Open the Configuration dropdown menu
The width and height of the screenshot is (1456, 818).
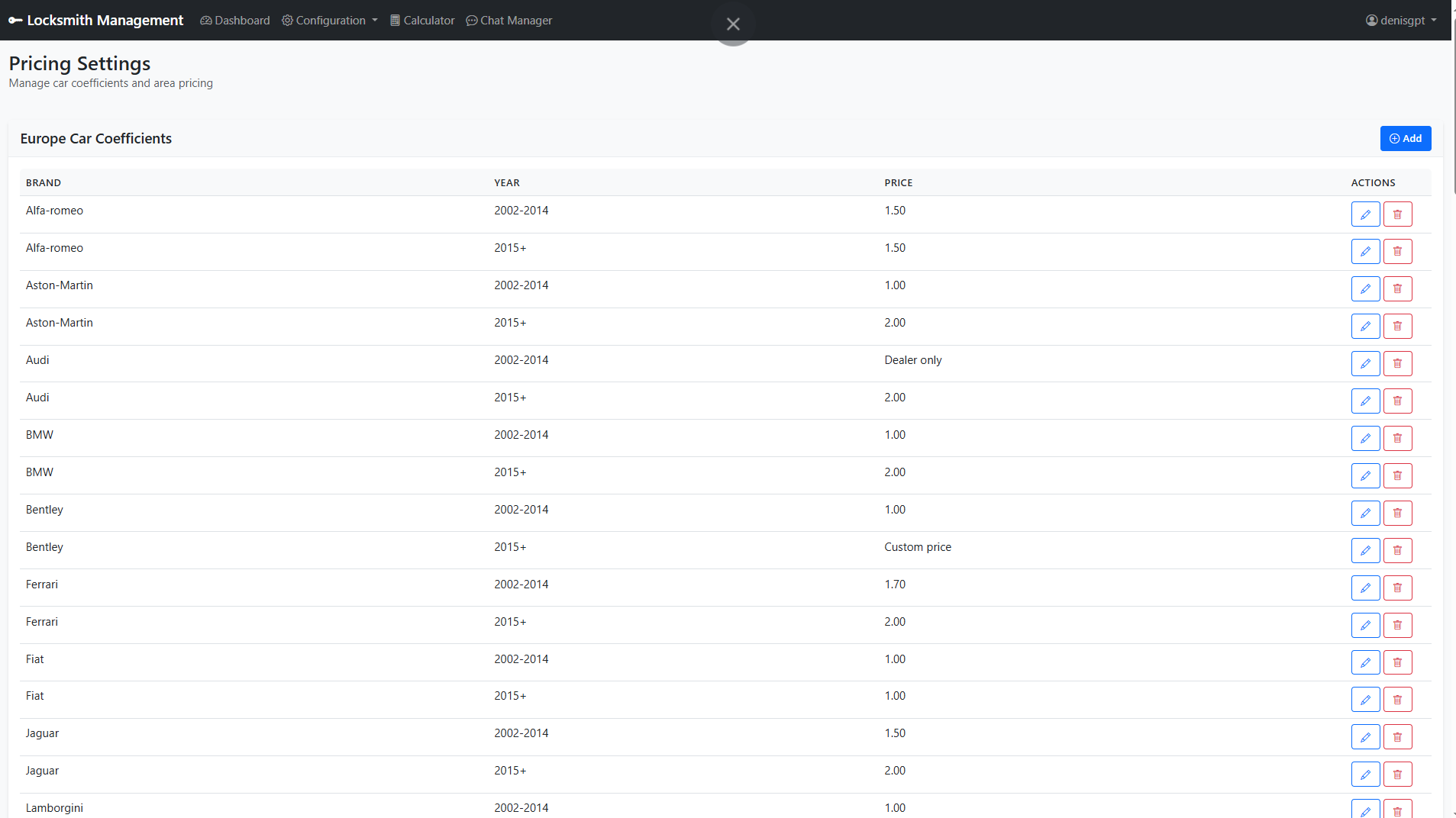point(330,21)
